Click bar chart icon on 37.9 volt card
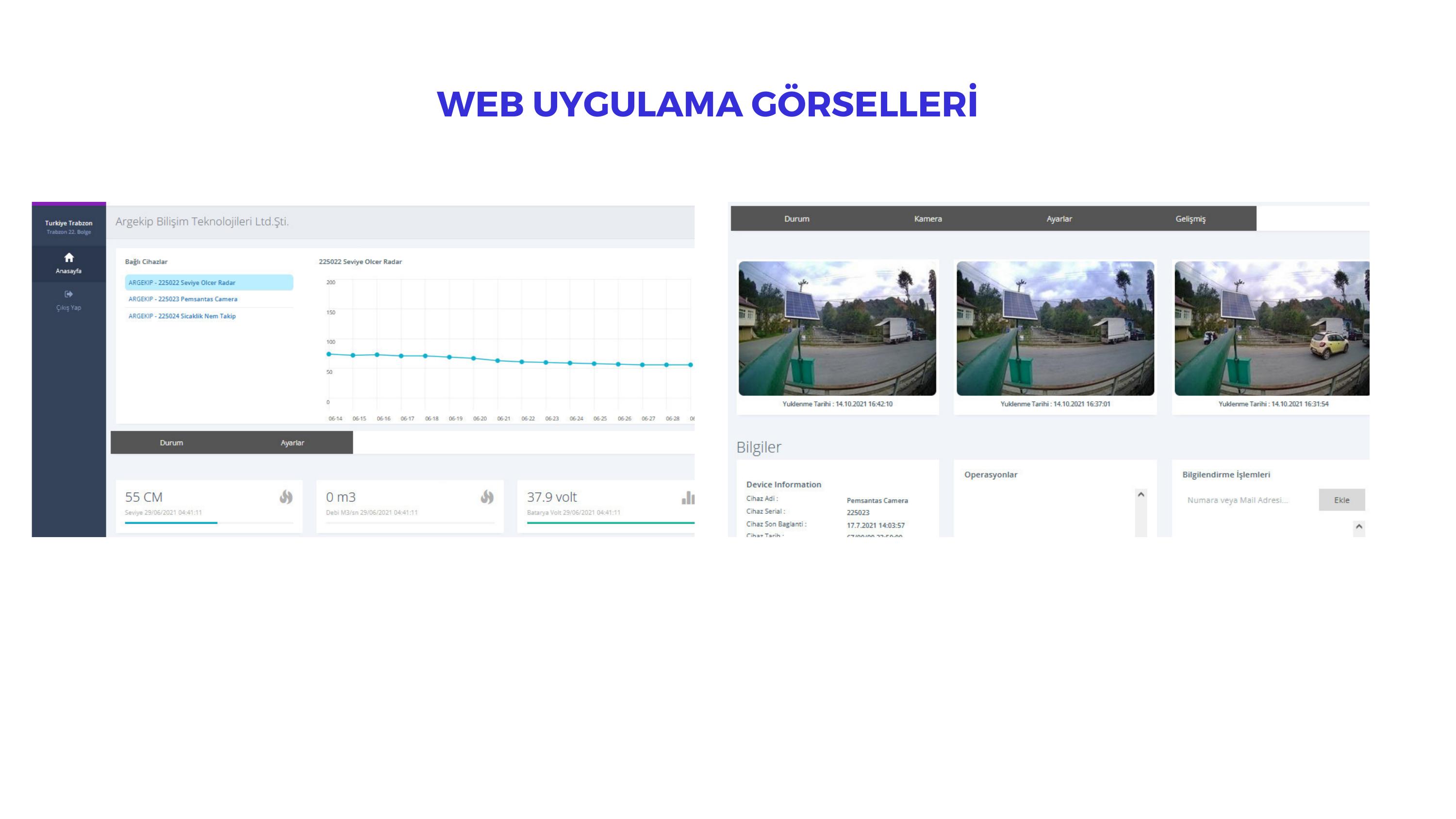Screen dimensions: 1456x819 688,497
